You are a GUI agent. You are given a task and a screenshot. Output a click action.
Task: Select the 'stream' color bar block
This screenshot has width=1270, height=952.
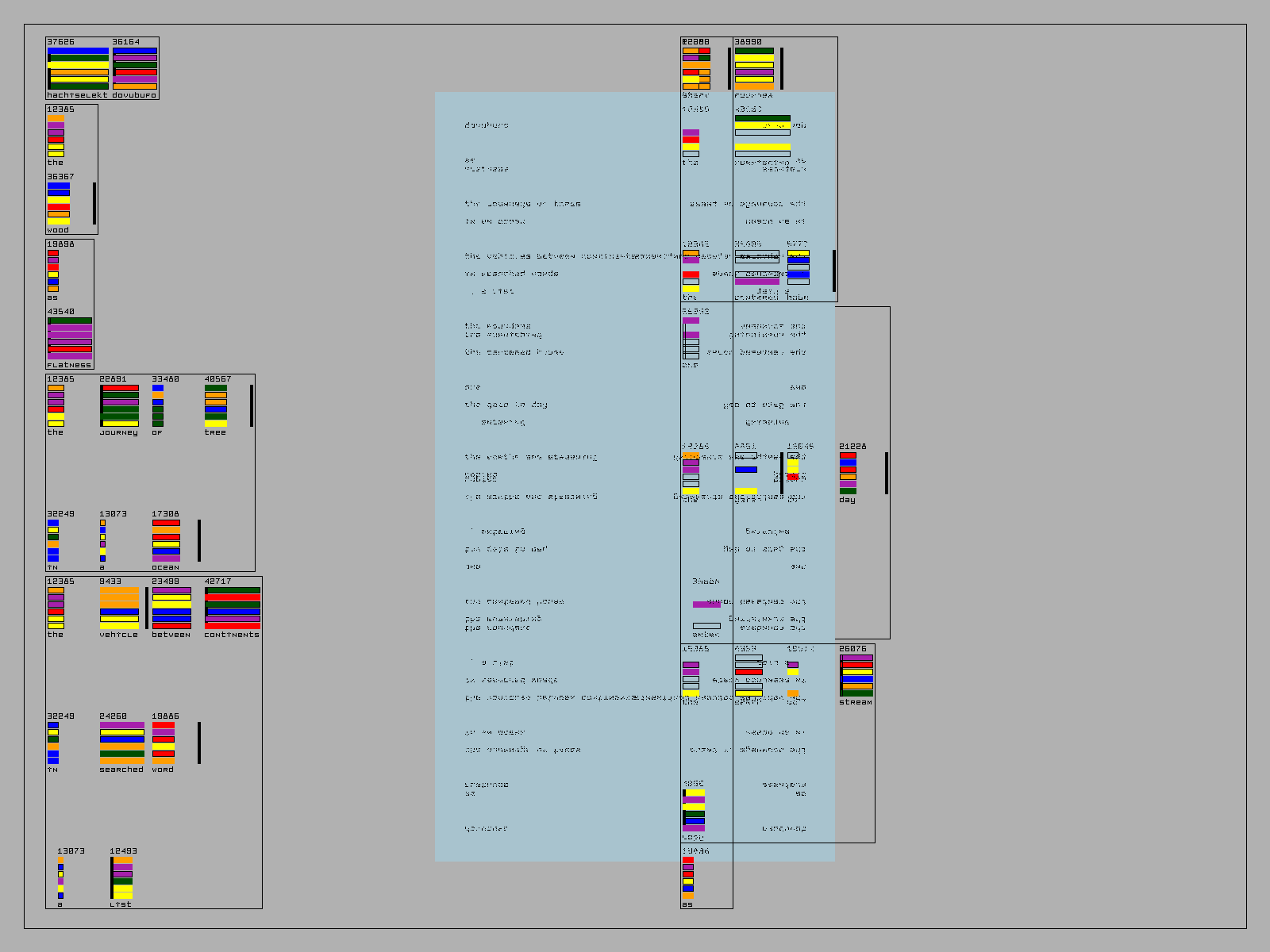point(856,676)
